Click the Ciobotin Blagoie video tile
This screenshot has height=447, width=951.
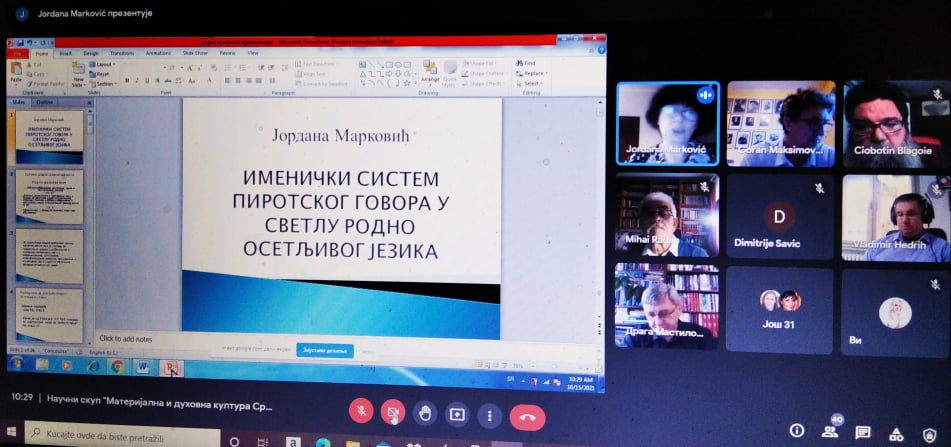[895, 122]
